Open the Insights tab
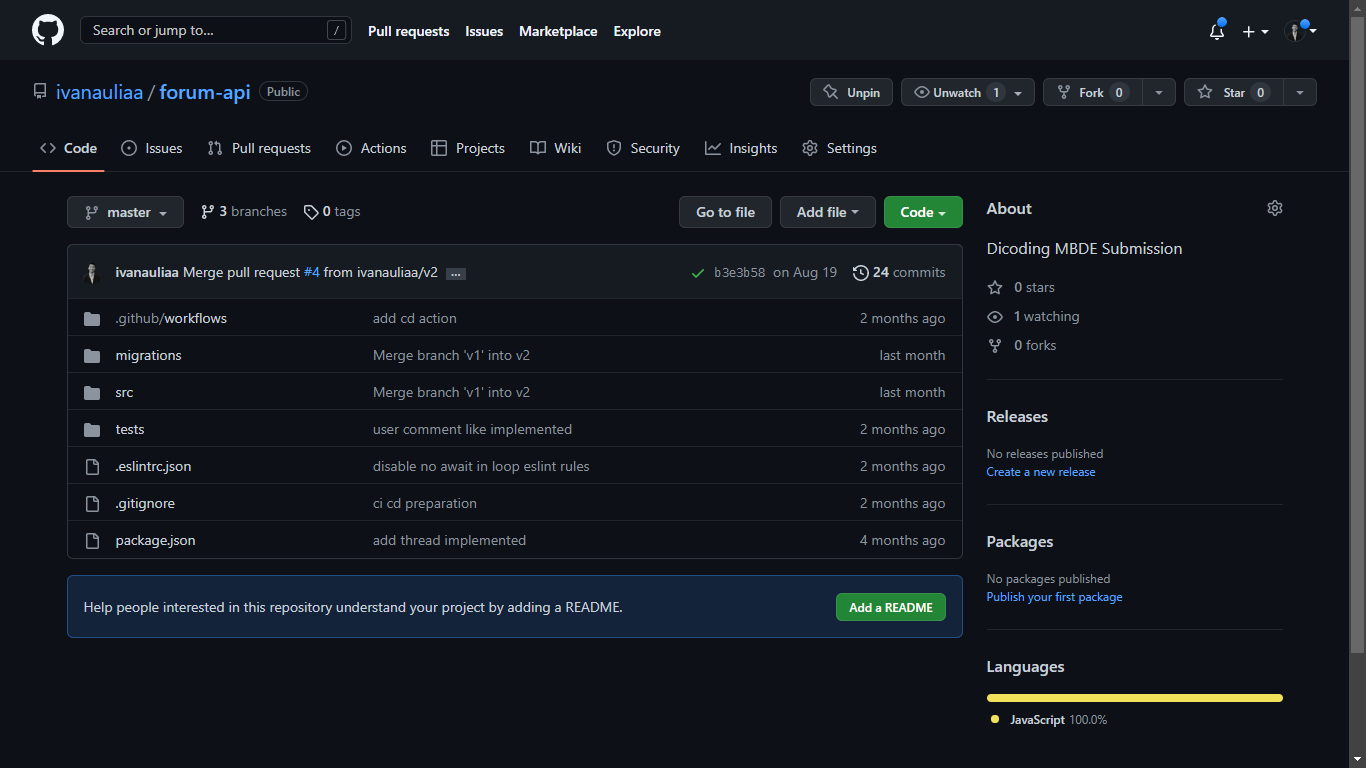The width and height of the screenshot is (1366, 768). pyautogui.click(x=741, y=148)
